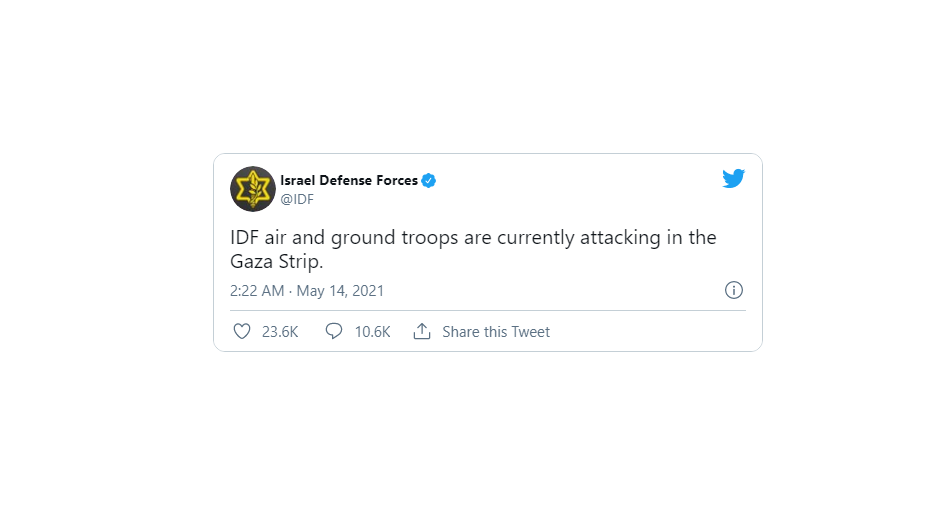View the 10.6K replies count

point(372,332)
